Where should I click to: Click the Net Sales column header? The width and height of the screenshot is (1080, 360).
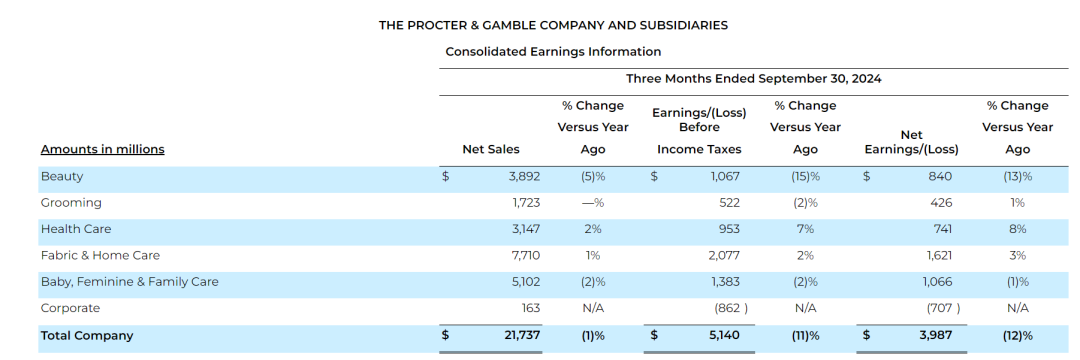491,149
